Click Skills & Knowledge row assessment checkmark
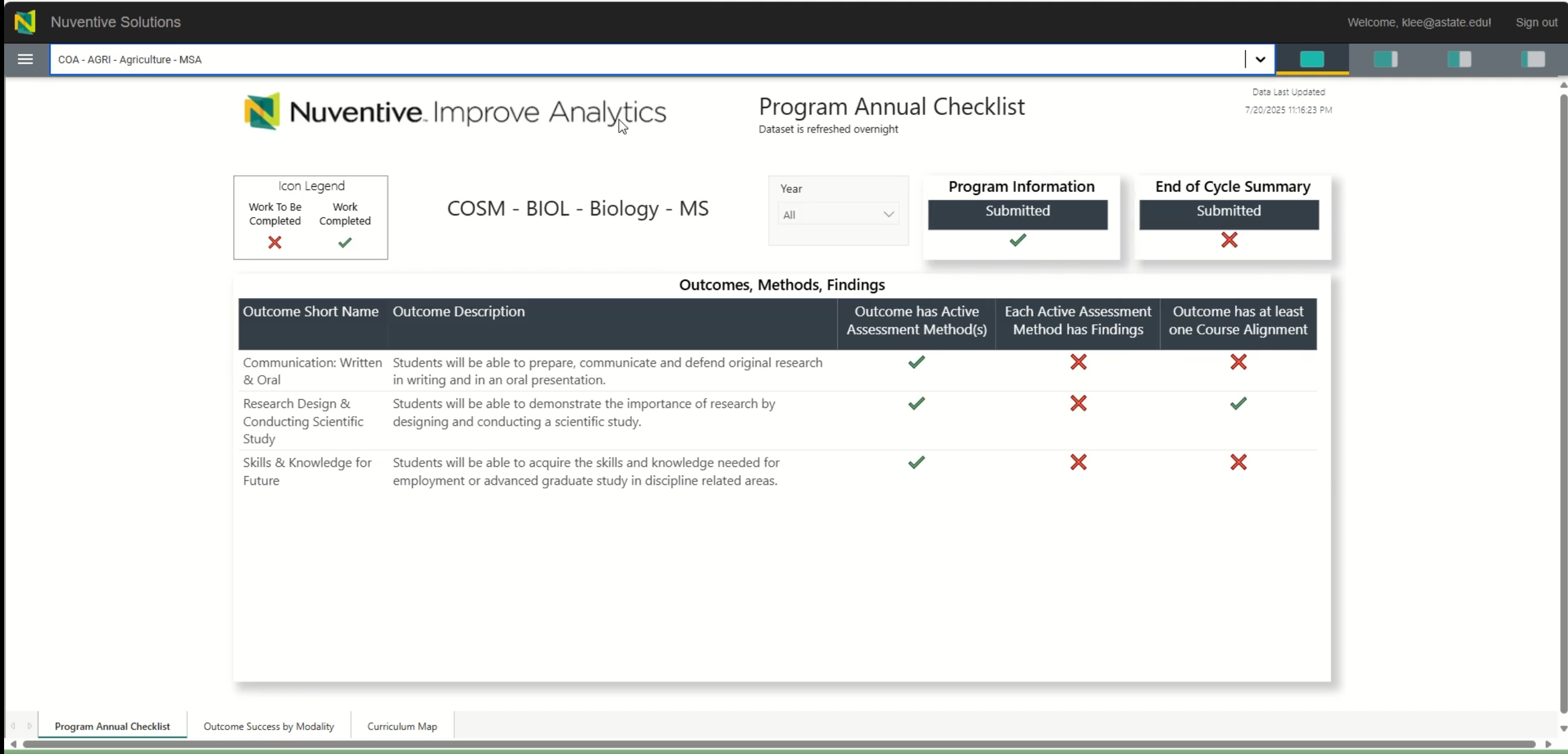Viewport: 1568px width, 754px height. coord(916,462)
